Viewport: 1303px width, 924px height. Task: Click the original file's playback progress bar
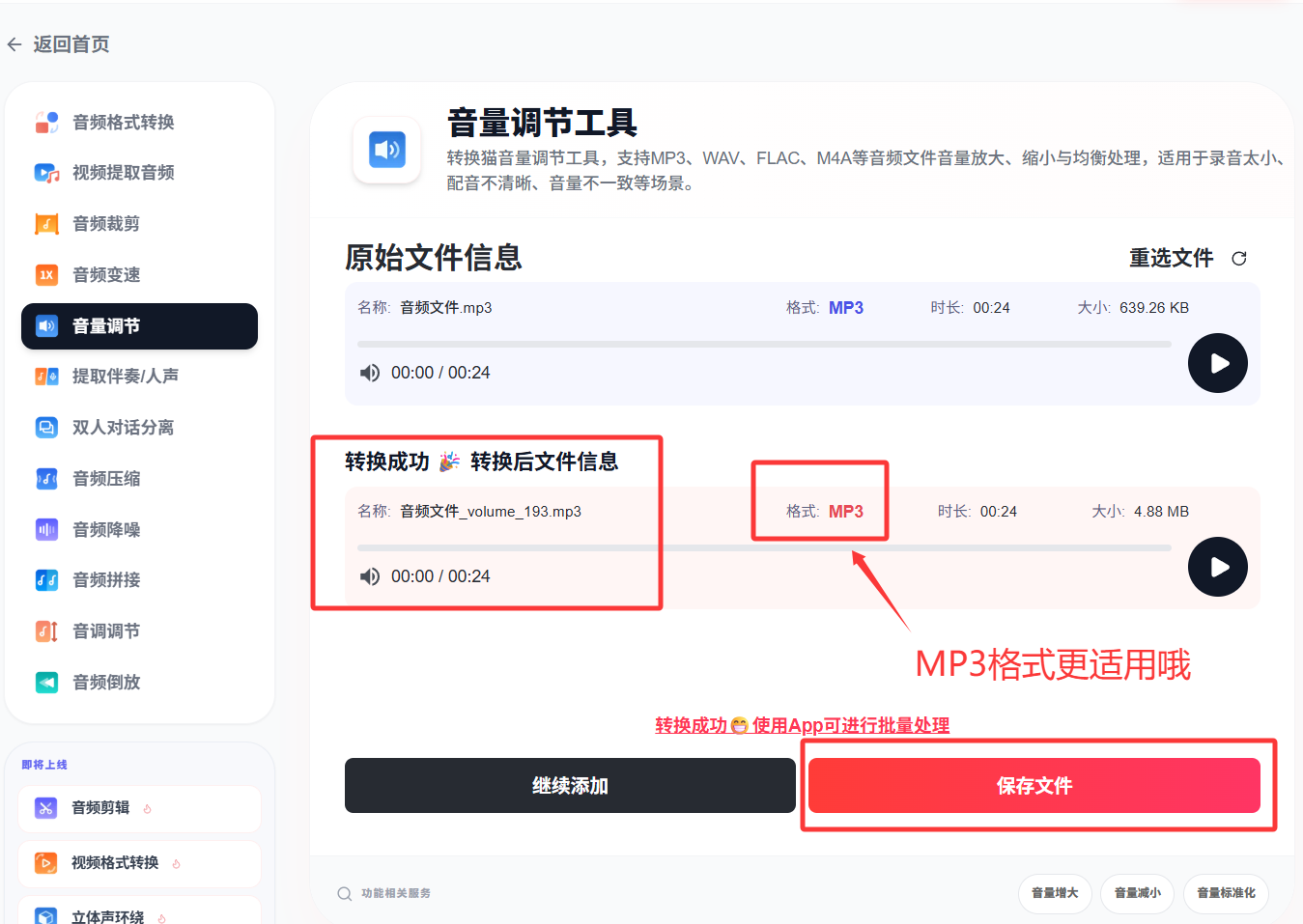click(763, 344)
